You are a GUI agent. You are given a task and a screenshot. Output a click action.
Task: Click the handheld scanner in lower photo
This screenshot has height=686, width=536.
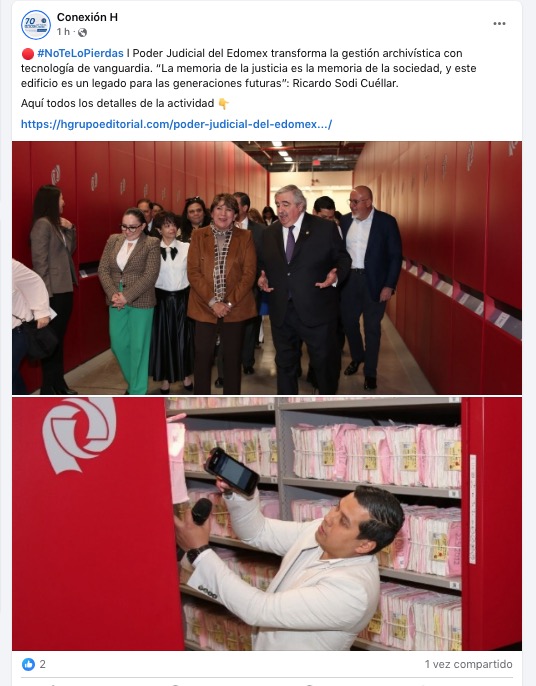coord(231,471)
